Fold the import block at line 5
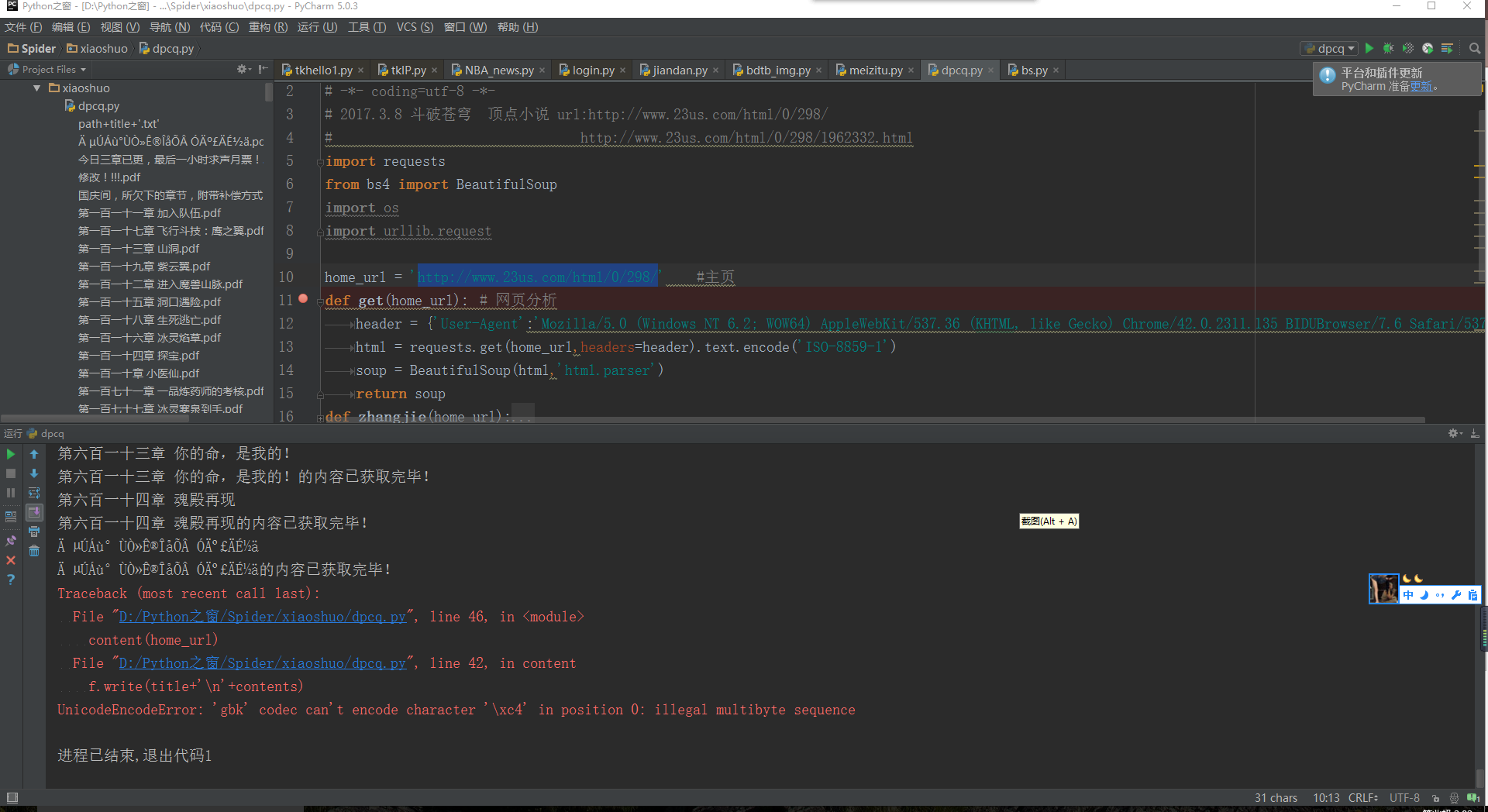The width and height of the screenshot is (1488, 812). 320,163
